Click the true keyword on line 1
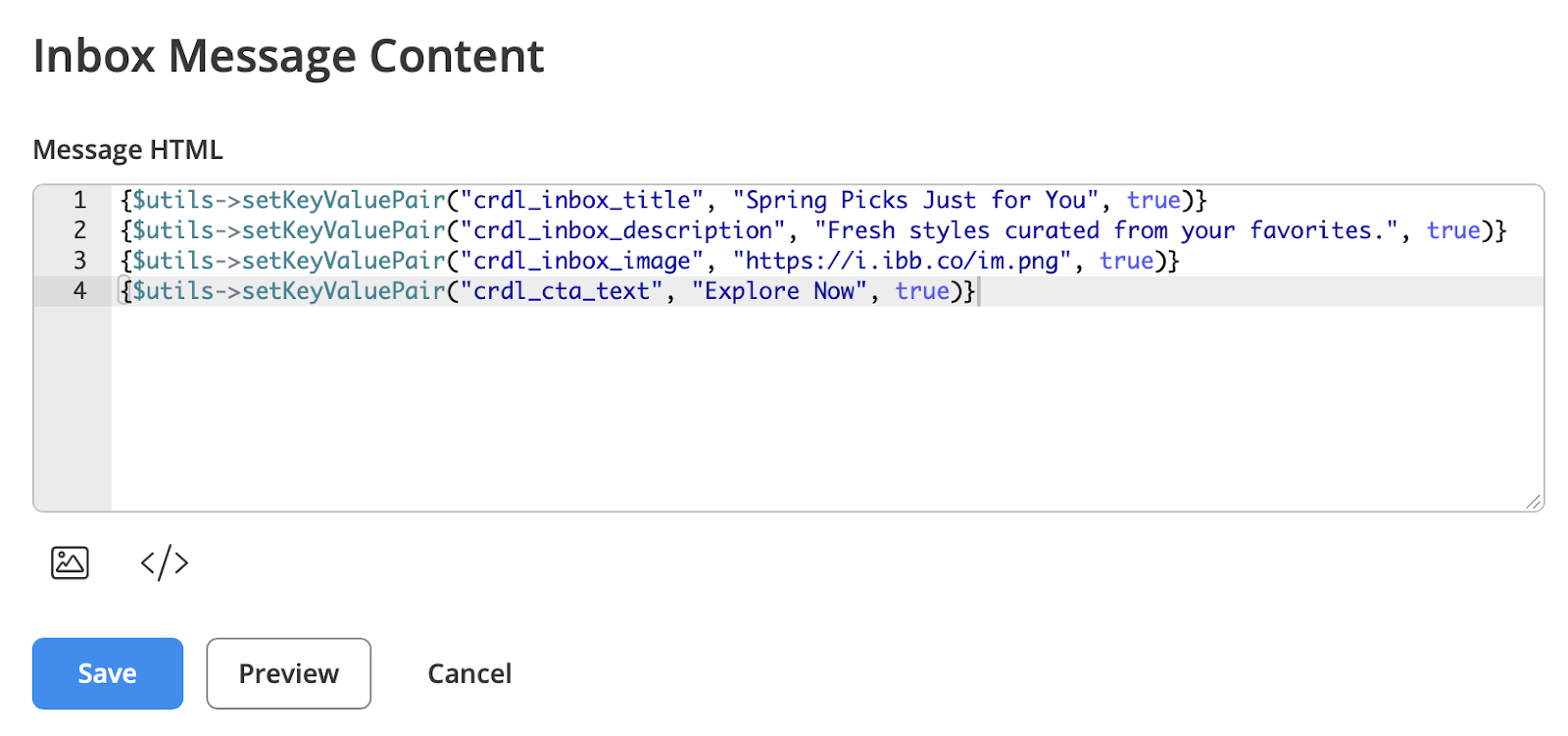 1153,200
